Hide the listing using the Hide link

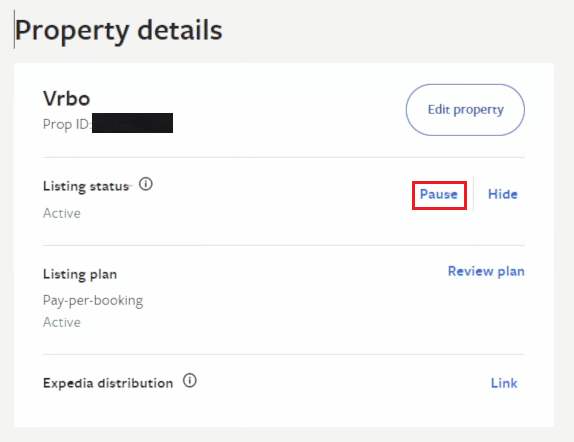(x=503, y=194)
